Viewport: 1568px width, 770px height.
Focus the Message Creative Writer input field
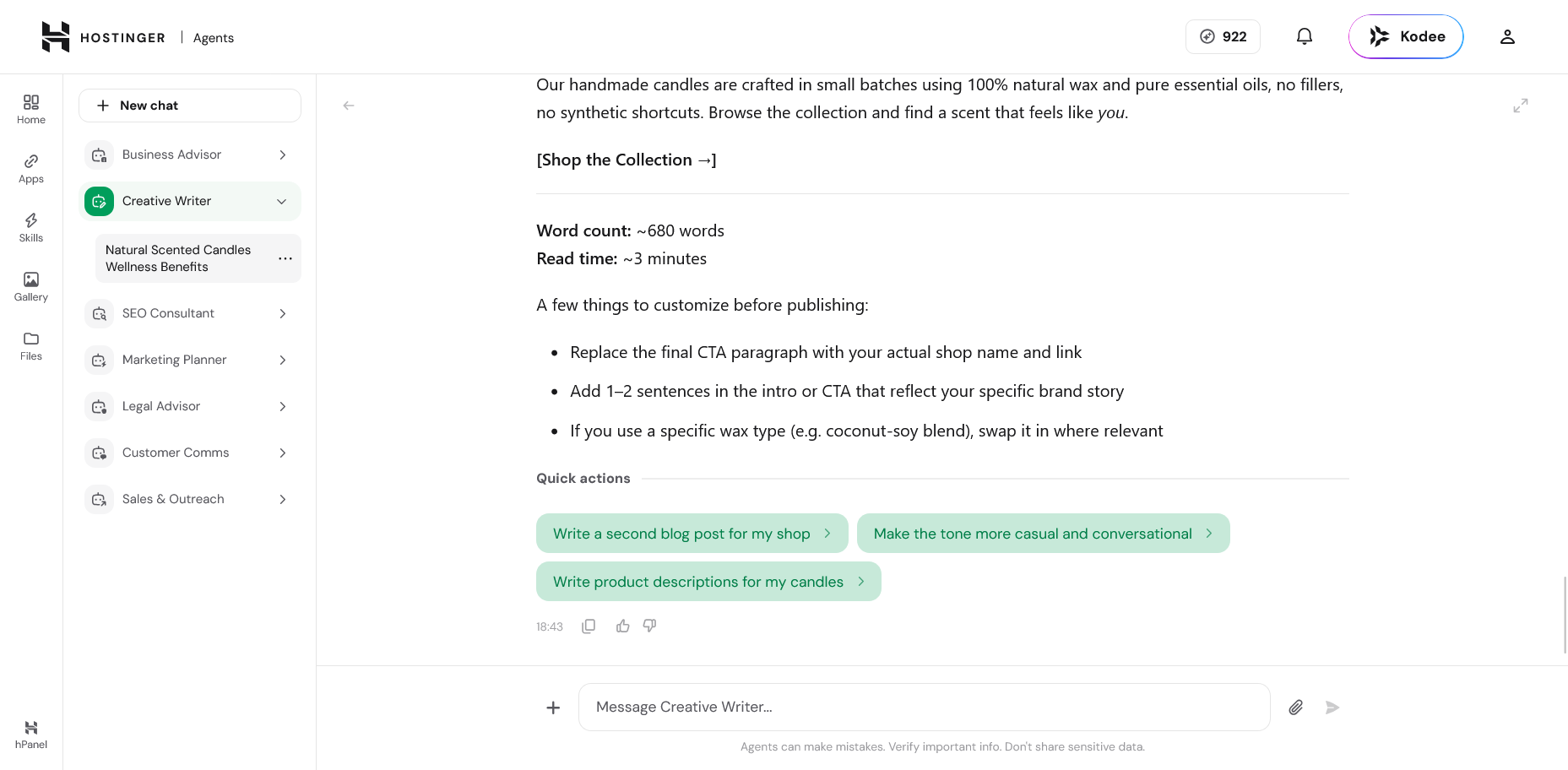pos(924,708)
